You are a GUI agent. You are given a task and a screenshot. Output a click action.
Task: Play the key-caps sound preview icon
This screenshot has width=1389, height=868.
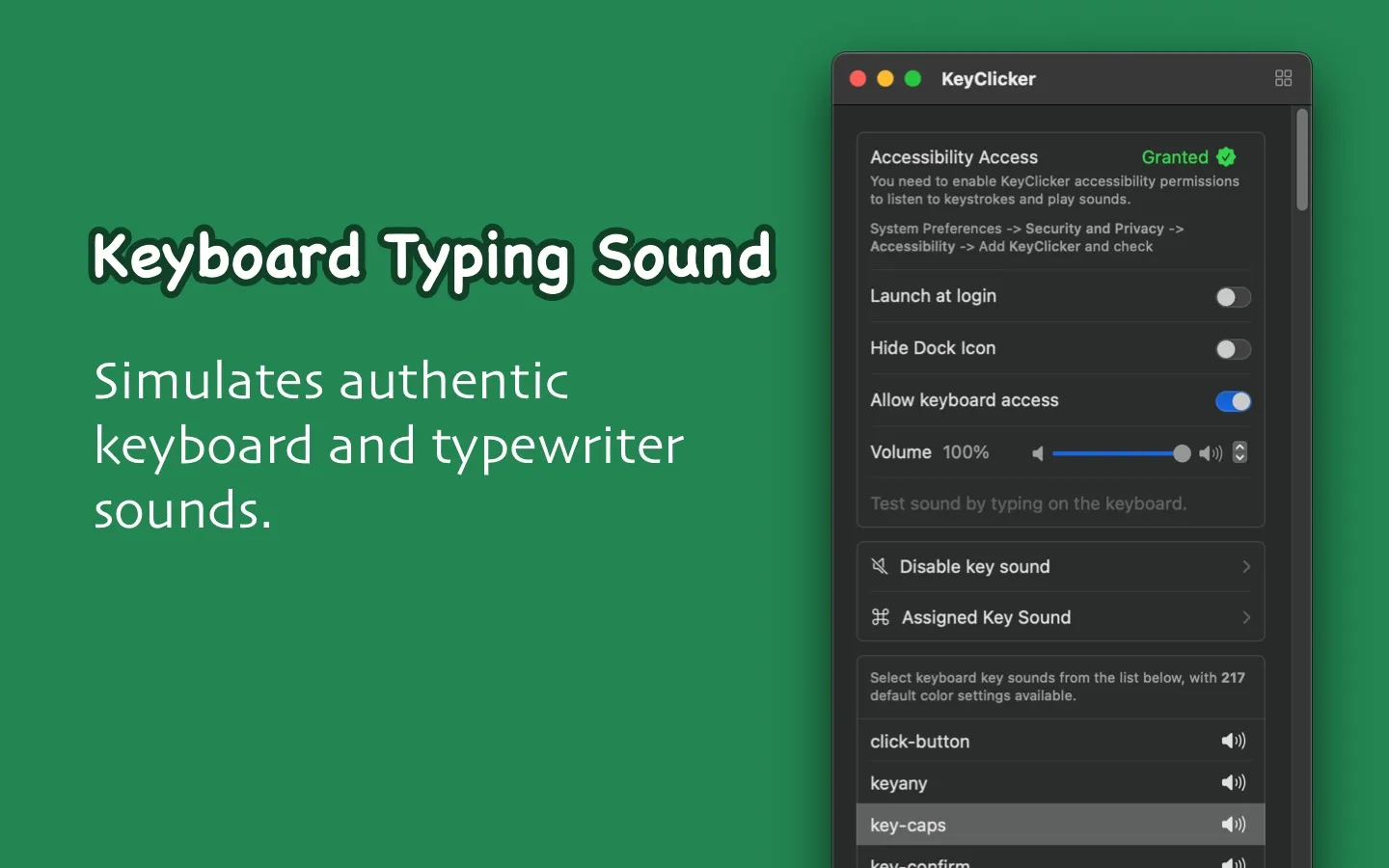(1233, 825)
